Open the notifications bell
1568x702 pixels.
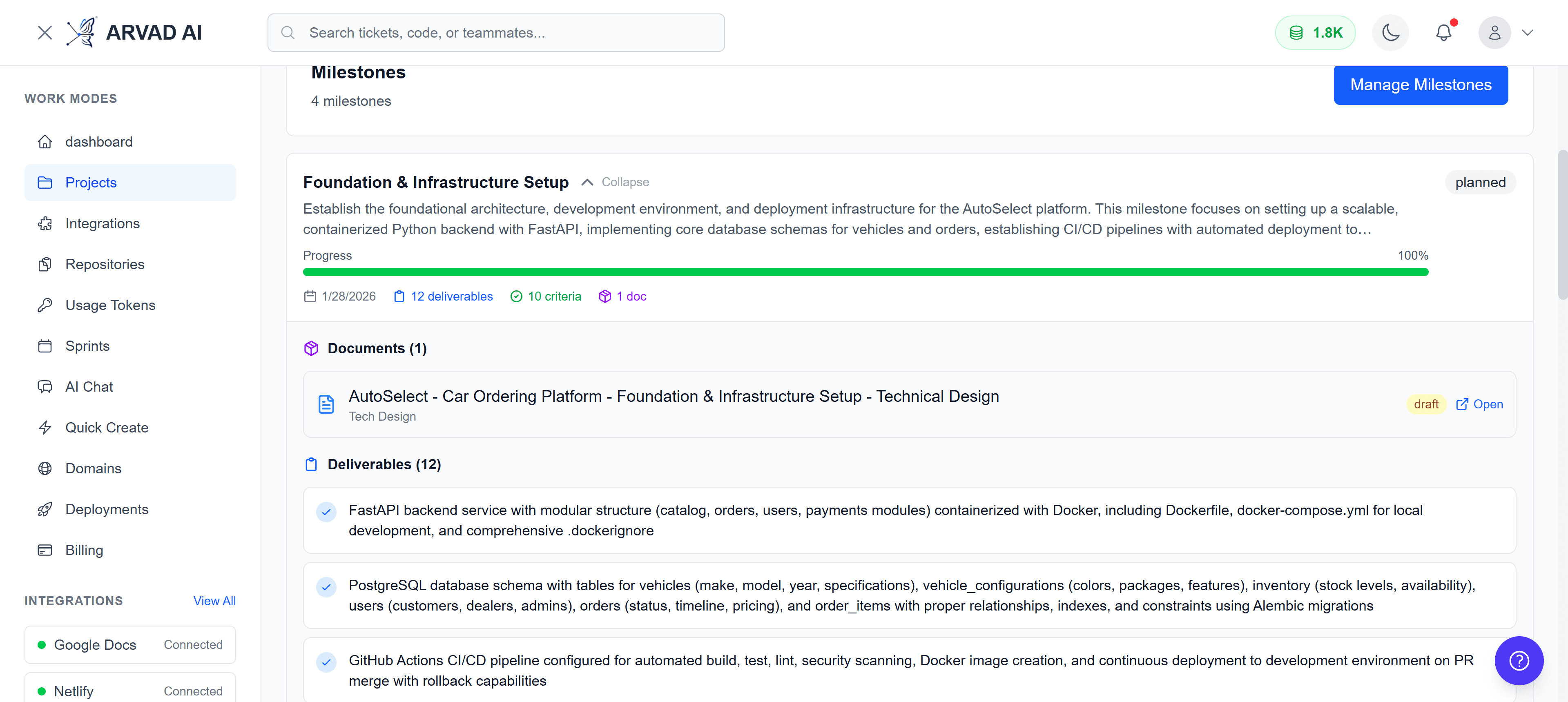(1444, 32)
